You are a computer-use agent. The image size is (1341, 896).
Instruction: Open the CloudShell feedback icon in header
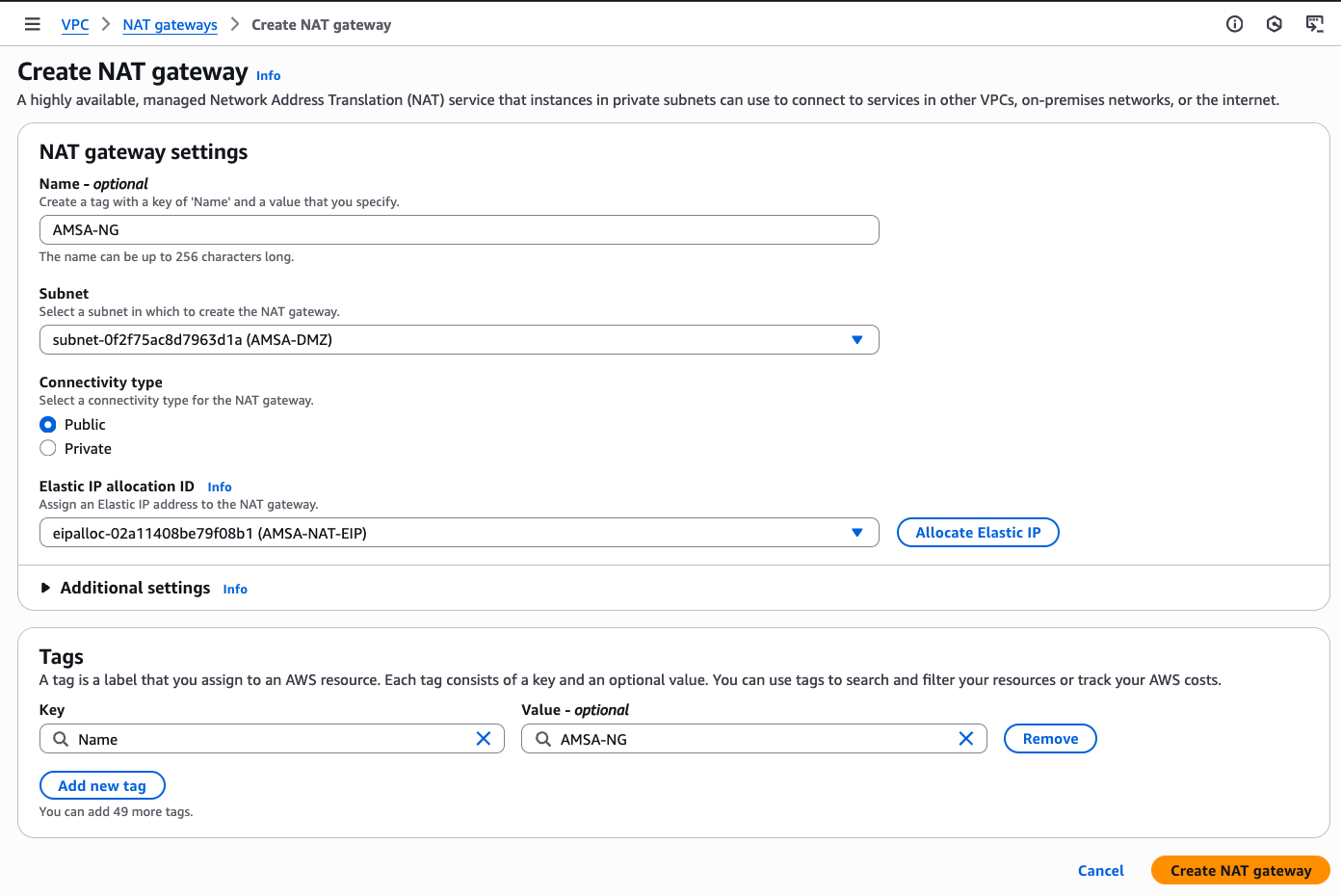click(1314, 24)
